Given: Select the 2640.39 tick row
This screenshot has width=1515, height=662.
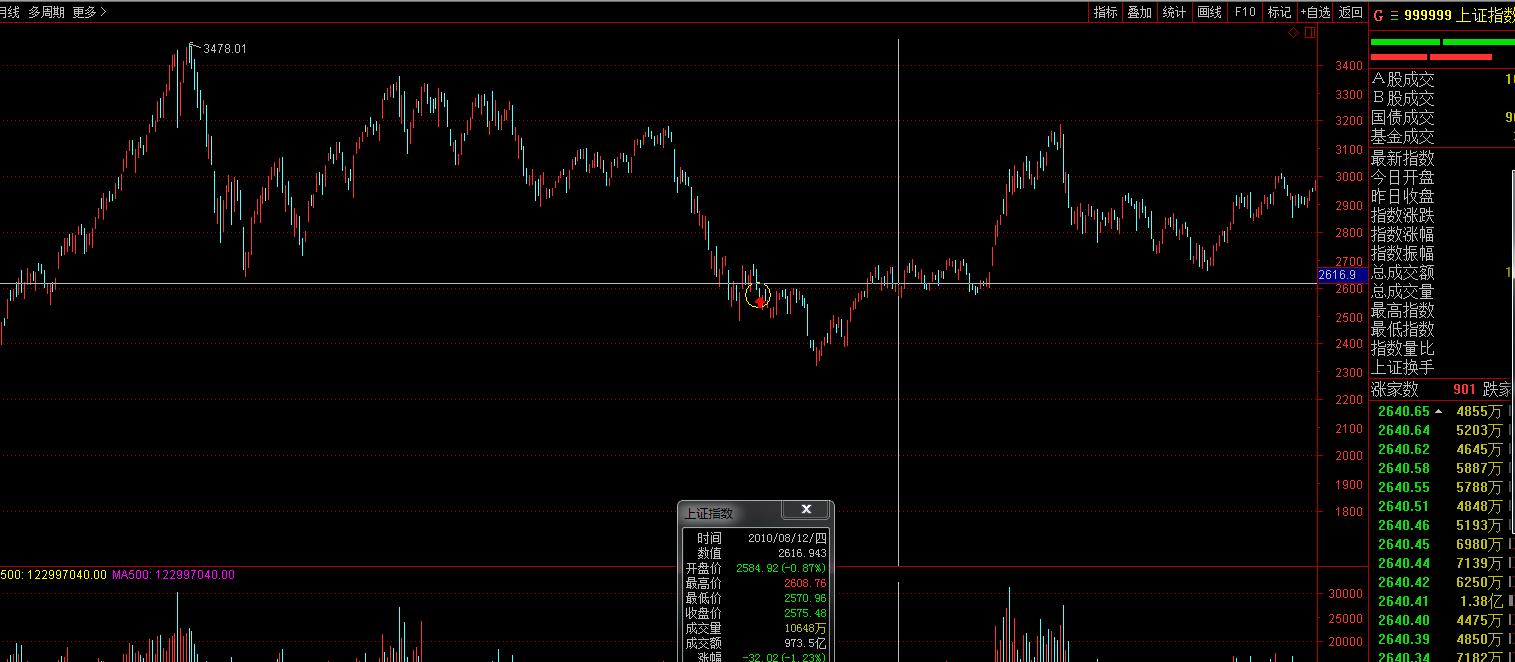Looking at the screenshot, I should coord(1442,639).
